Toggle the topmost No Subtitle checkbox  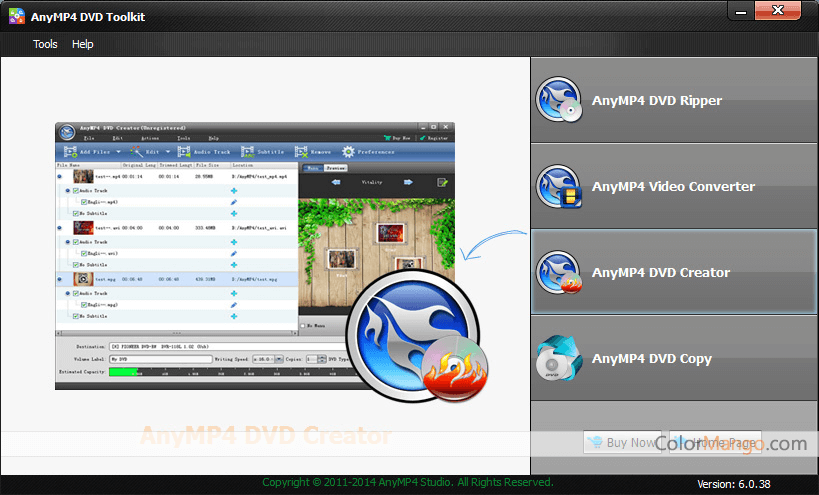pyautogui.click(x=76, y=213)
